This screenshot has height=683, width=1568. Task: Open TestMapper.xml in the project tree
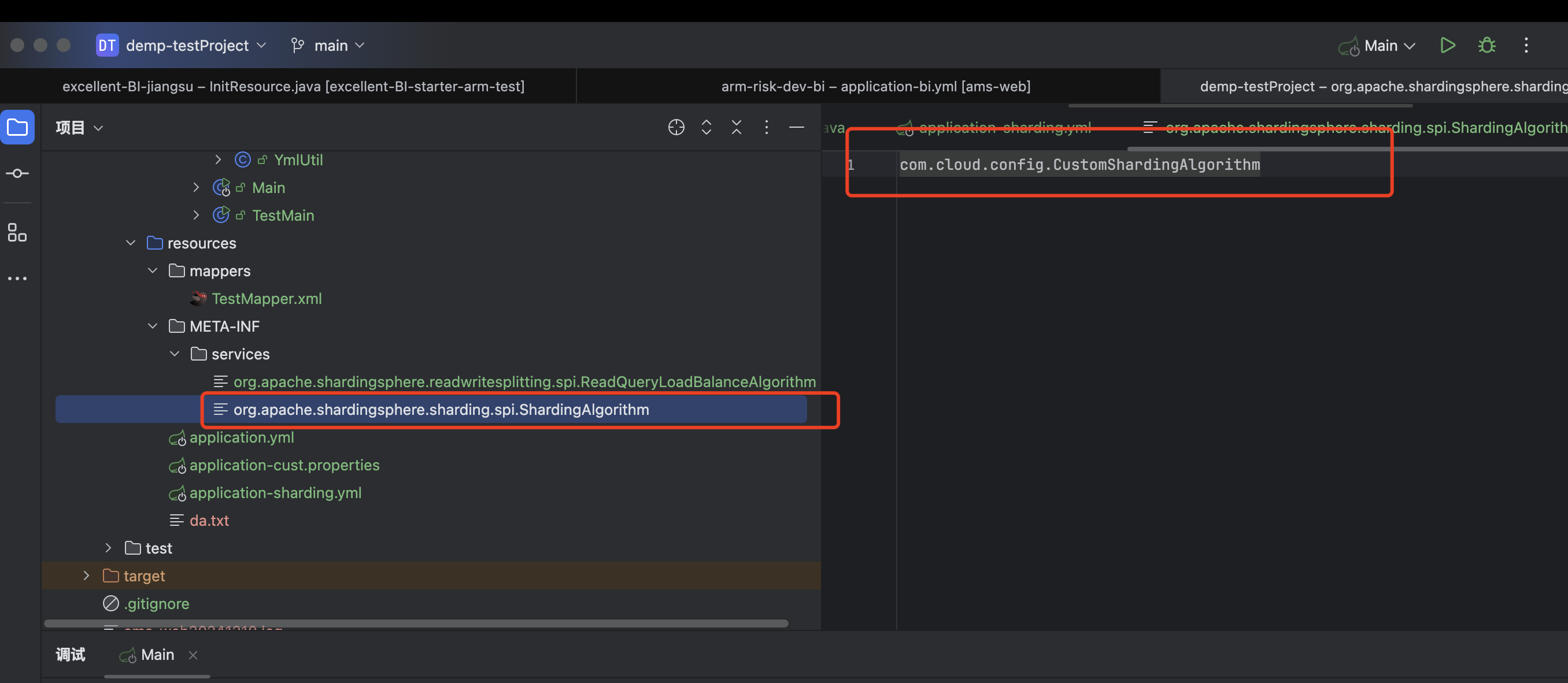(x=267, y=299)
